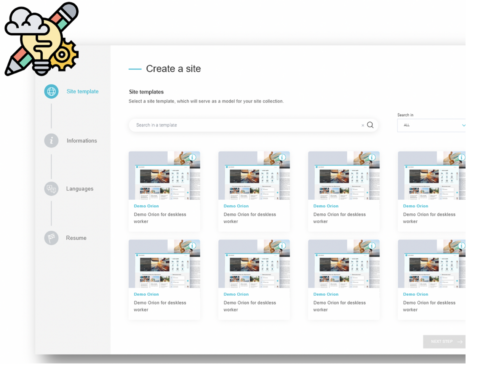The image size is (480, 365).
Task: Open the Search in dropdown
Action: click(x=431, y=125)
